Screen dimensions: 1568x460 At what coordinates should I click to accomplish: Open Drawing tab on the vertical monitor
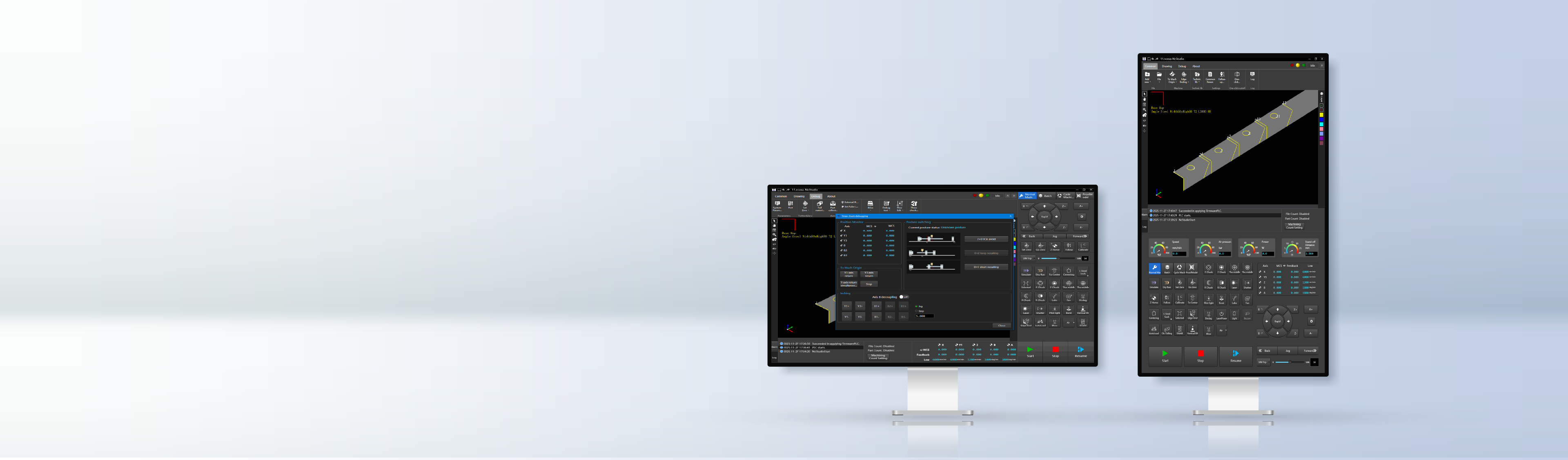click(1167, 67)
